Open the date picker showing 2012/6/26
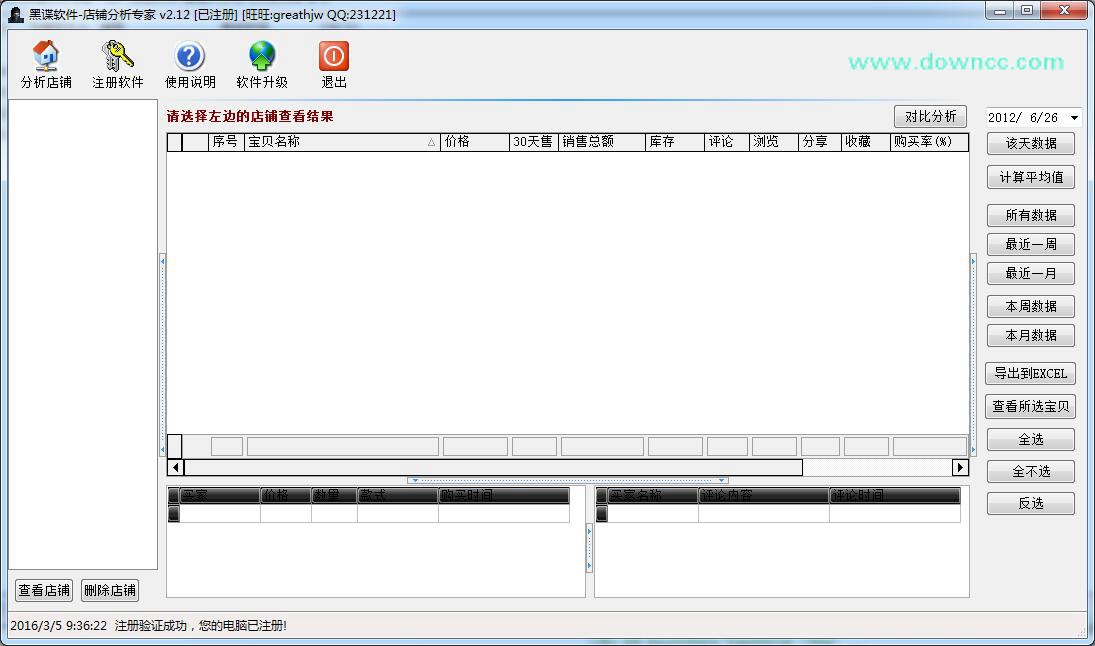 coord(1031,116)
